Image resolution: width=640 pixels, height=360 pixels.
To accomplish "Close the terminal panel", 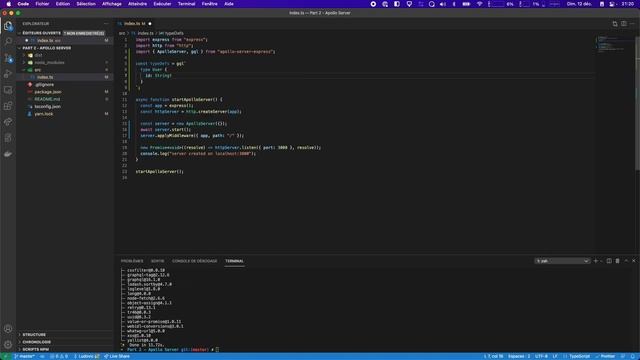I will click(634, 261).
